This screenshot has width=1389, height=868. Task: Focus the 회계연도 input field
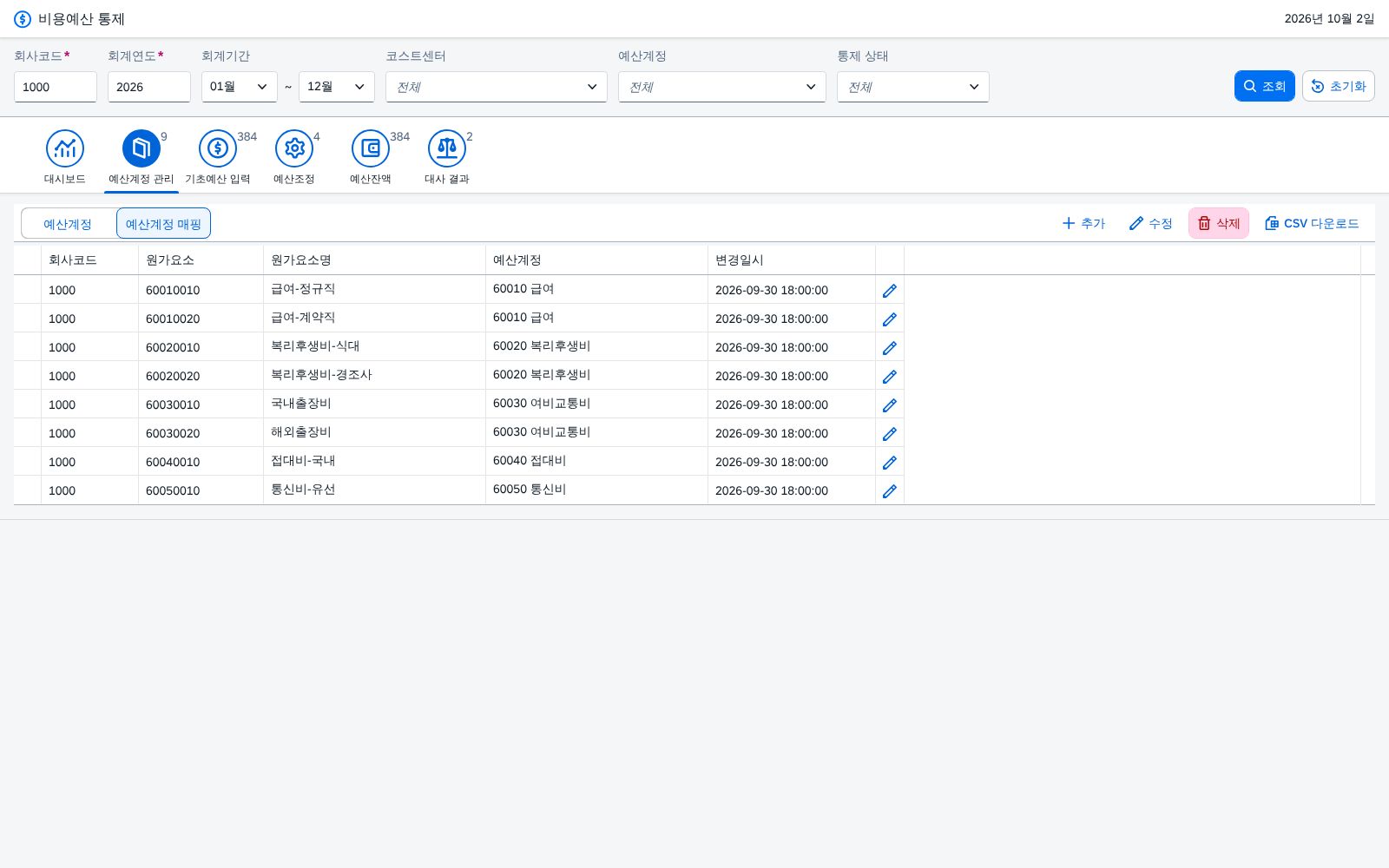tap(149, 87)
